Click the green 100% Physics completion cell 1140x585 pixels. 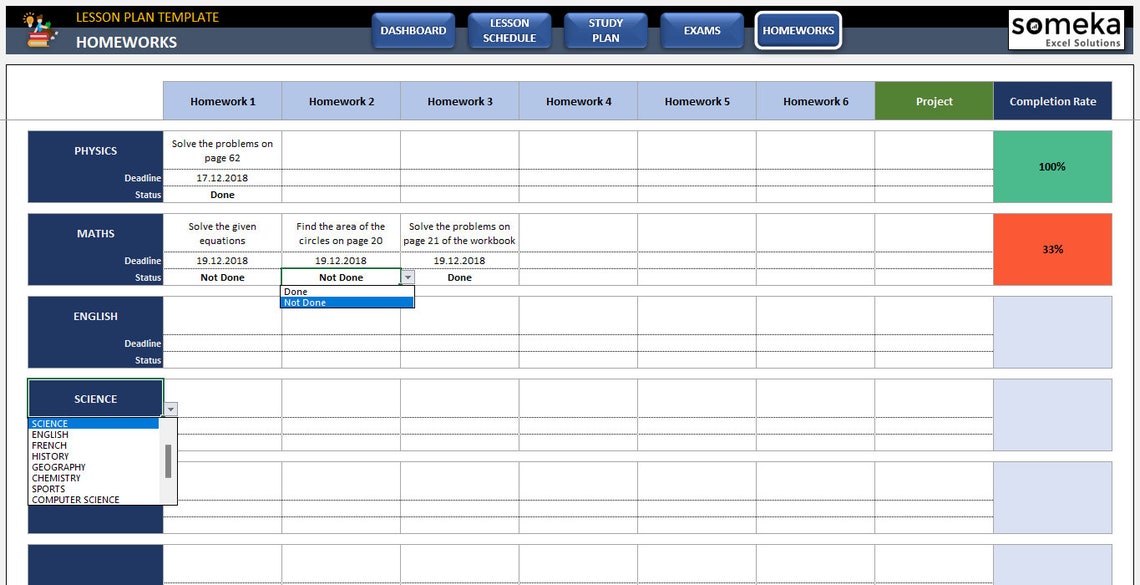pos(1052,167)
